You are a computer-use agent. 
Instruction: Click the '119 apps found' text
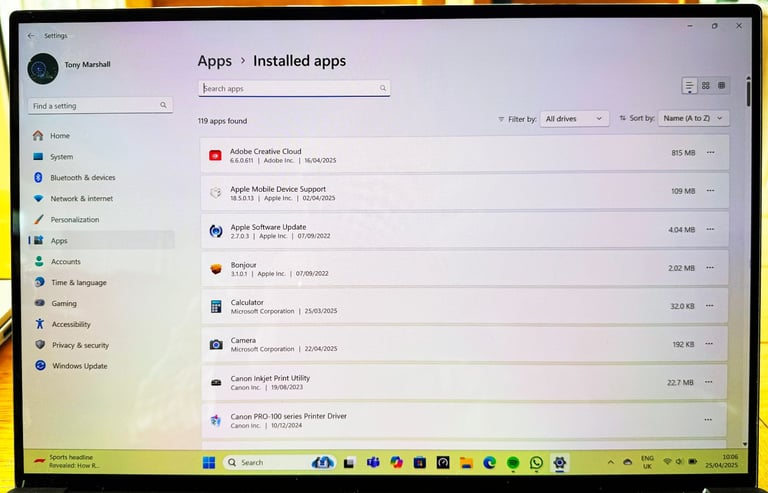coord(222,121)
